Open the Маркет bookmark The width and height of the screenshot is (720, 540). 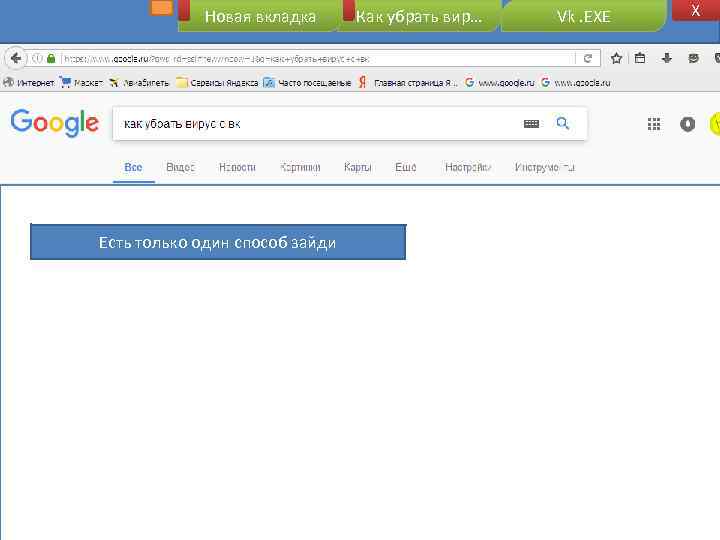pos(82,83)
